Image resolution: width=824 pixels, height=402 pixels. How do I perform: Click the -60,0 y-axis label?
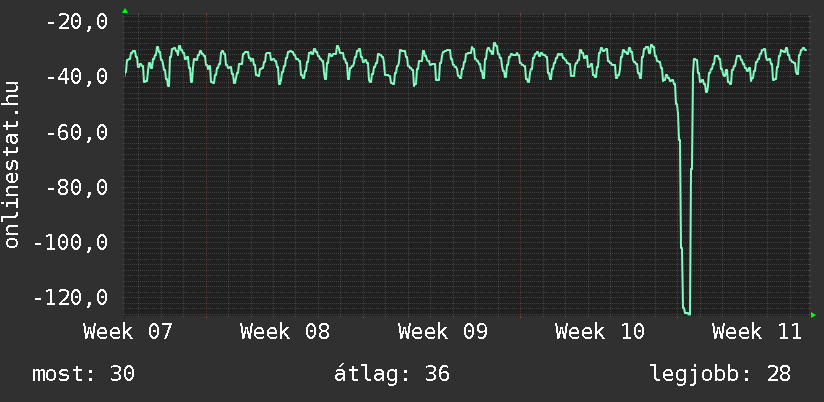click(x=76, y=132)
